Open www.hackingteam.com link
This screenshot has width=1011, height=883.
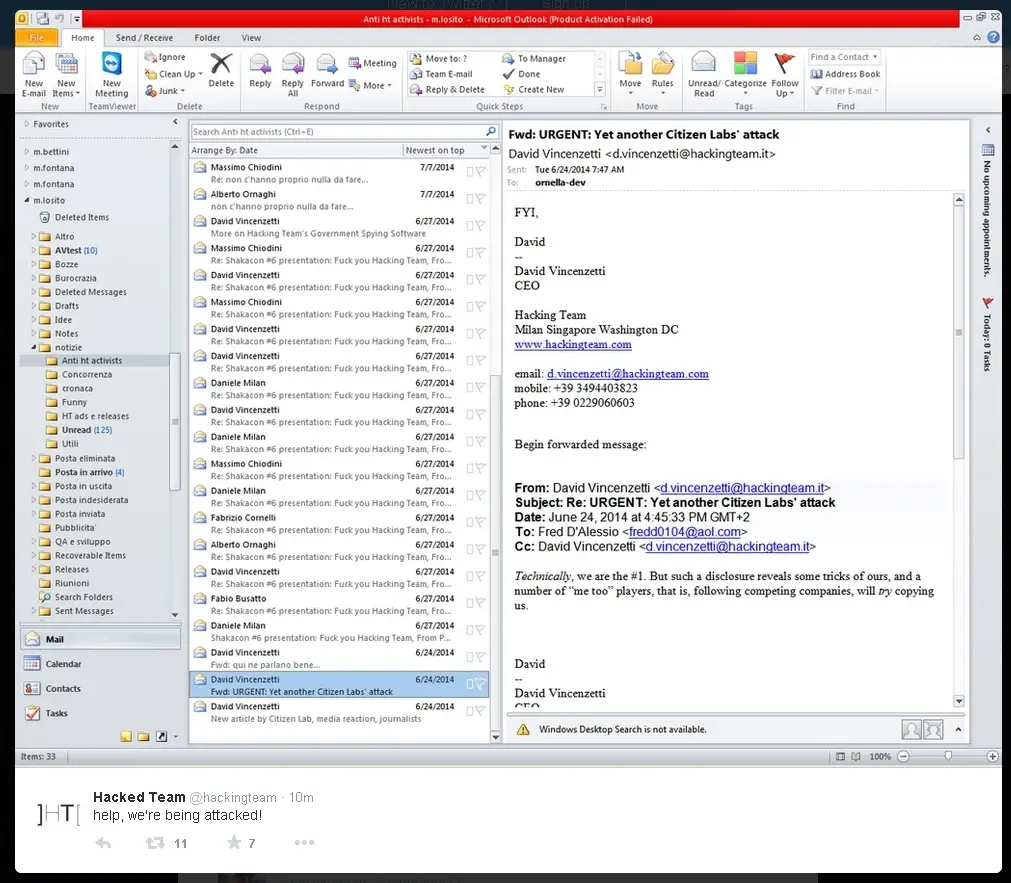coord(573,344)
